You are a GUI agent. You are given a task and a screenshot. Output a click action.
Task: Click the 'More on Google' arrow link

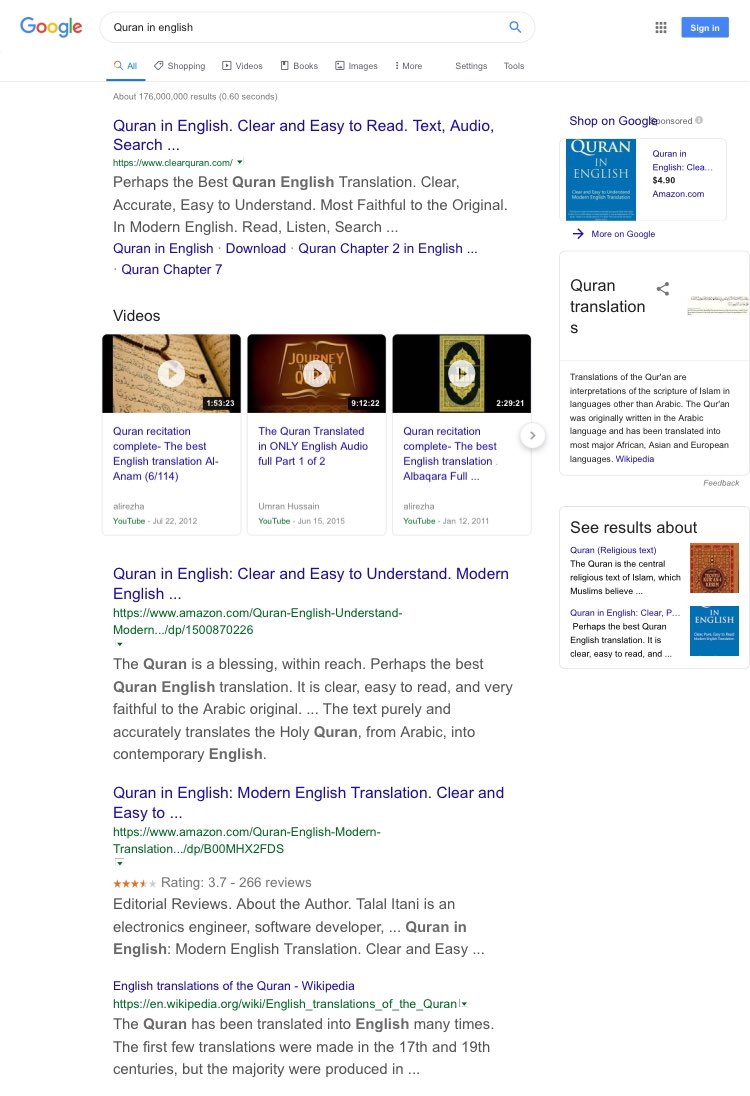coord(614,233)
